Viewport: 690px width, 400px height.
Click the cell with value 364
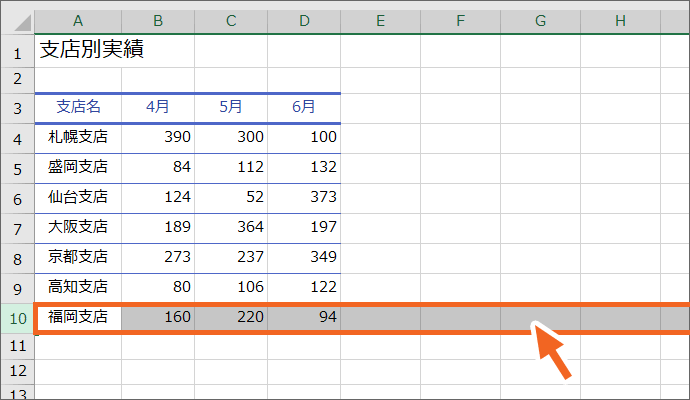(231, 228)
